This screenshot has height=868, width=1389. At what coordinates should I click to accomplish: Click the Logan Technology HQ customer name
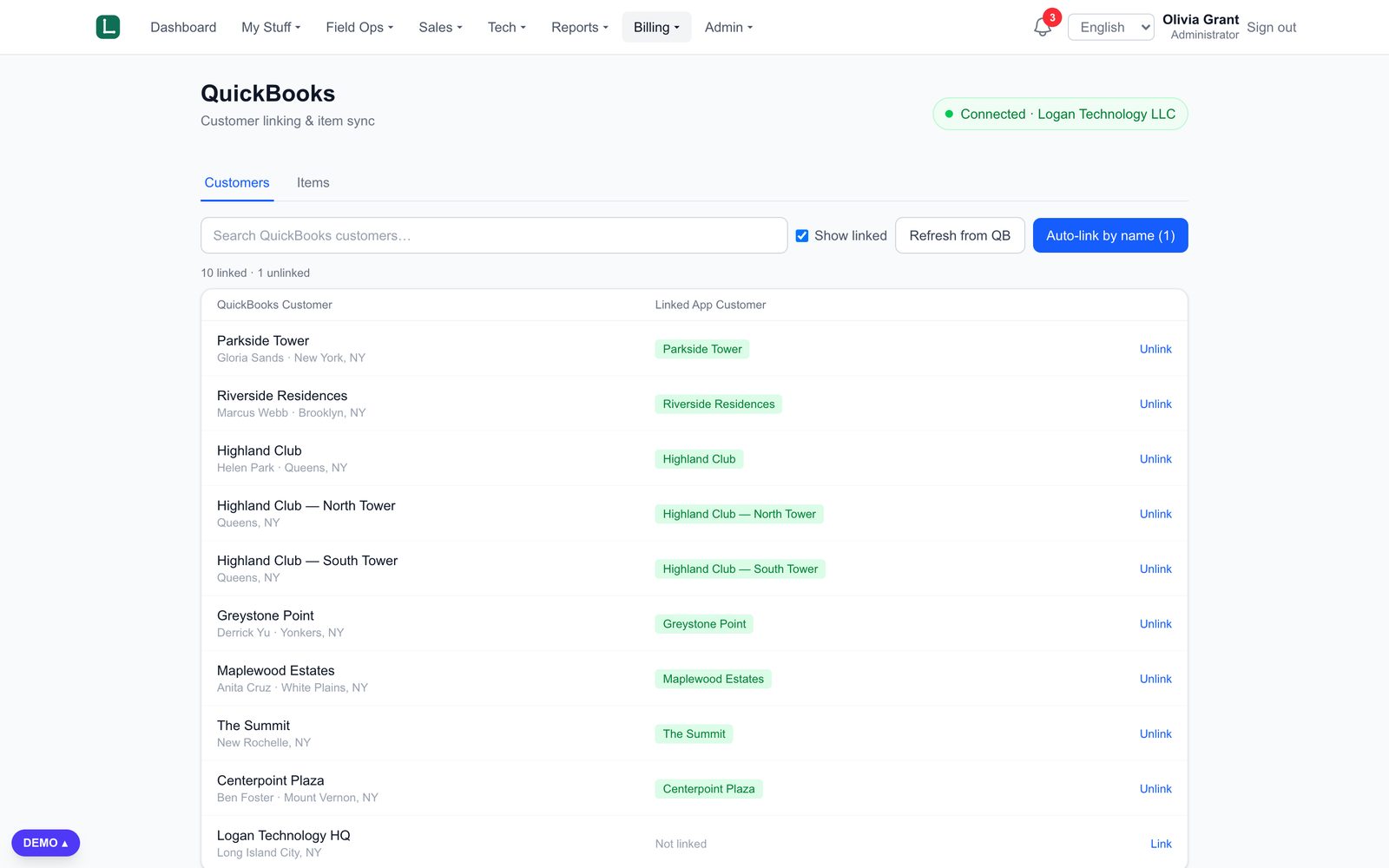point(284,835)
